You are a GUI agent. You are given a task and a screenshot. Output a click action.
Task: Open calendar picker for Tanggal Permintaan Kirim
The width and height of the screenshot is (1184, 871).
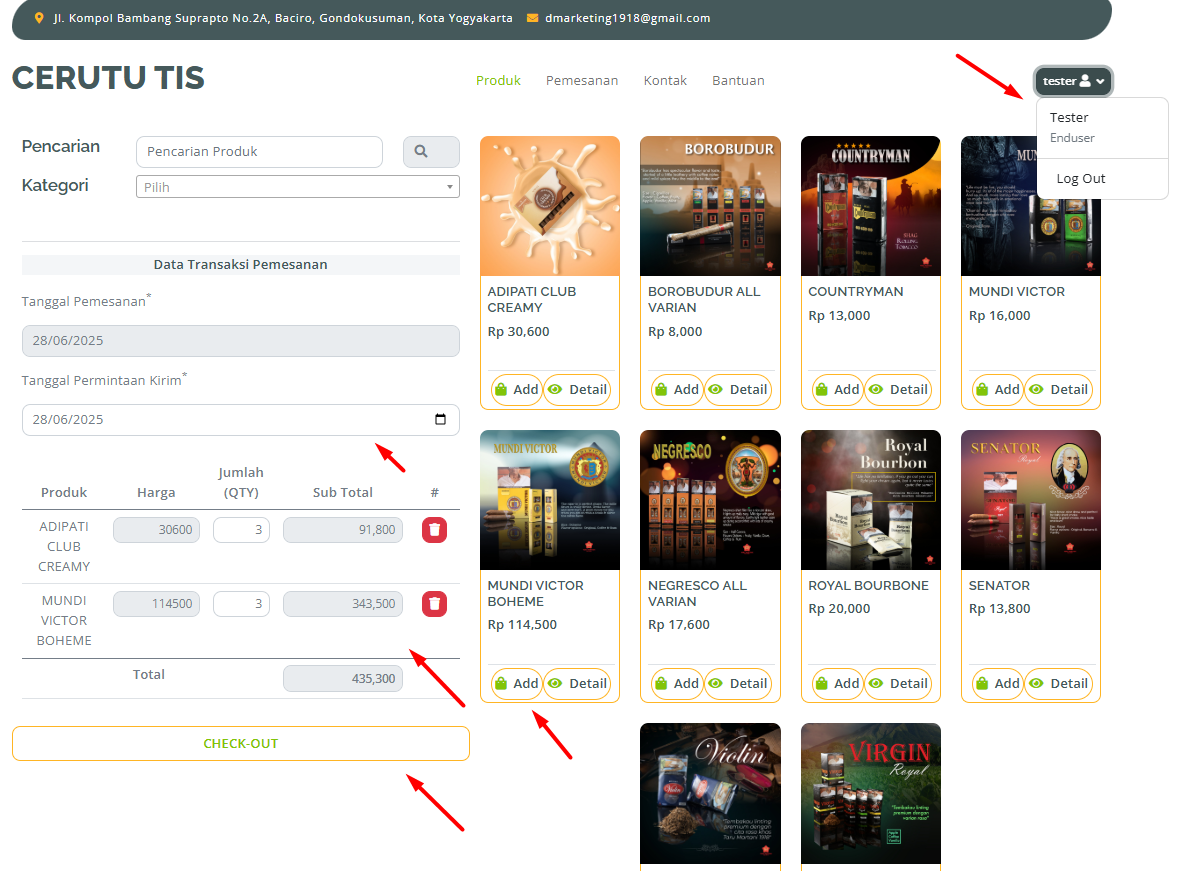point(440,420)
